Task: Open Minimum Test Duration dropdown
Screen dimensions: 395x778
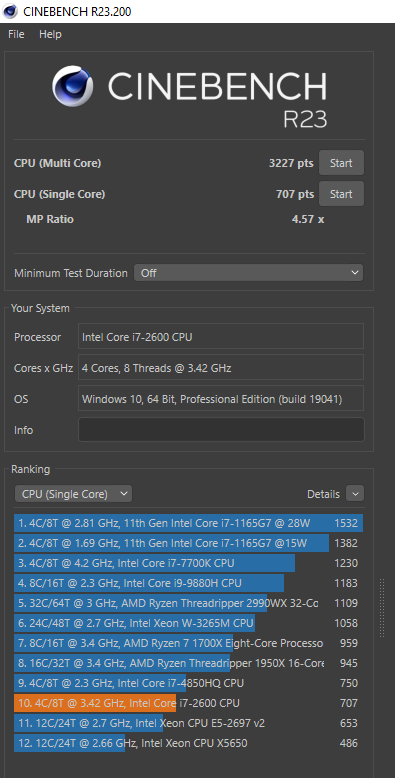Action: [x=248, y=273]
